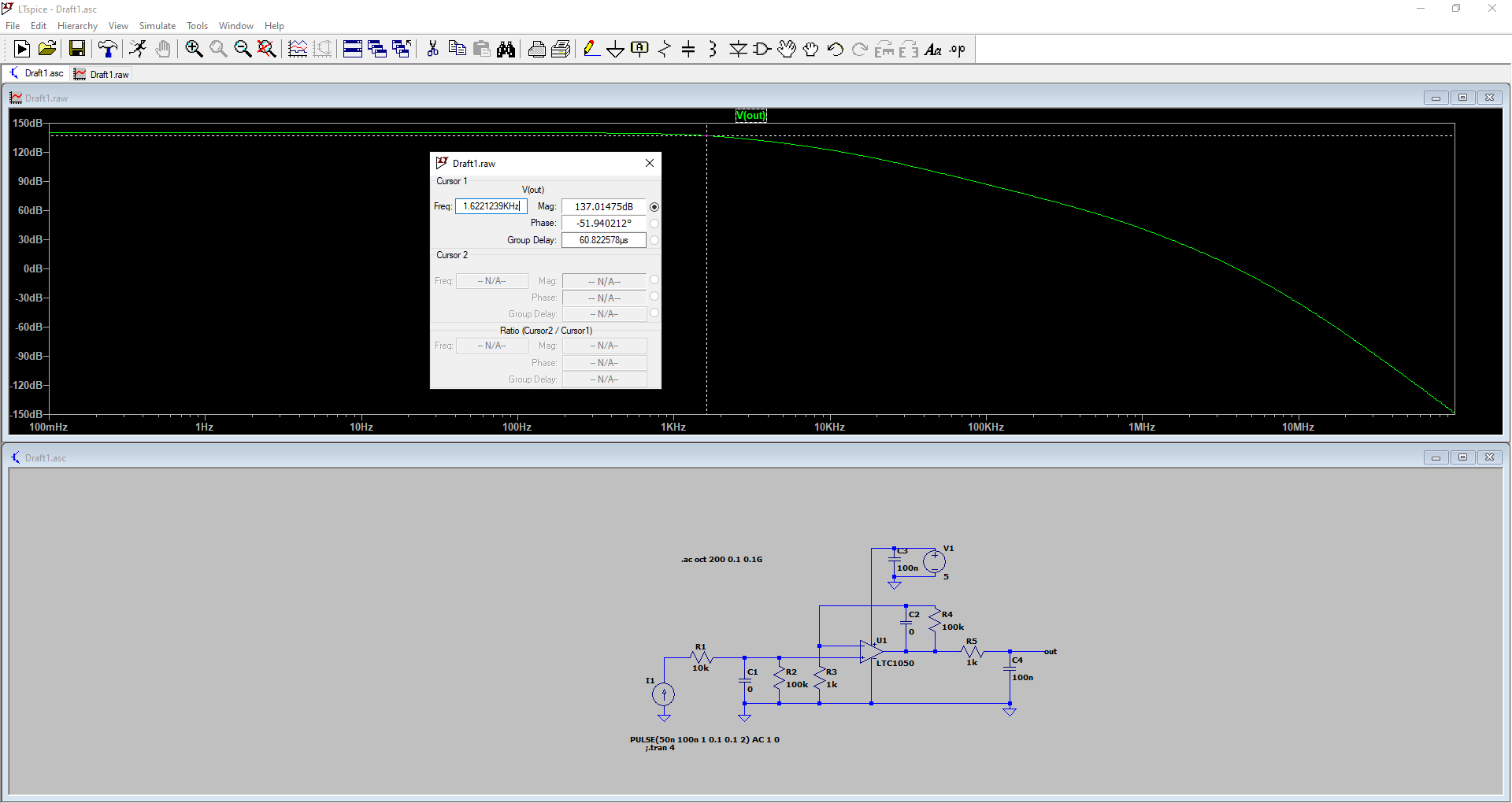Close the Draft1.raw cursor dialog
The height and width of the screenshot is (803, 1512).
pyautogui.click(x=650, y=163)
